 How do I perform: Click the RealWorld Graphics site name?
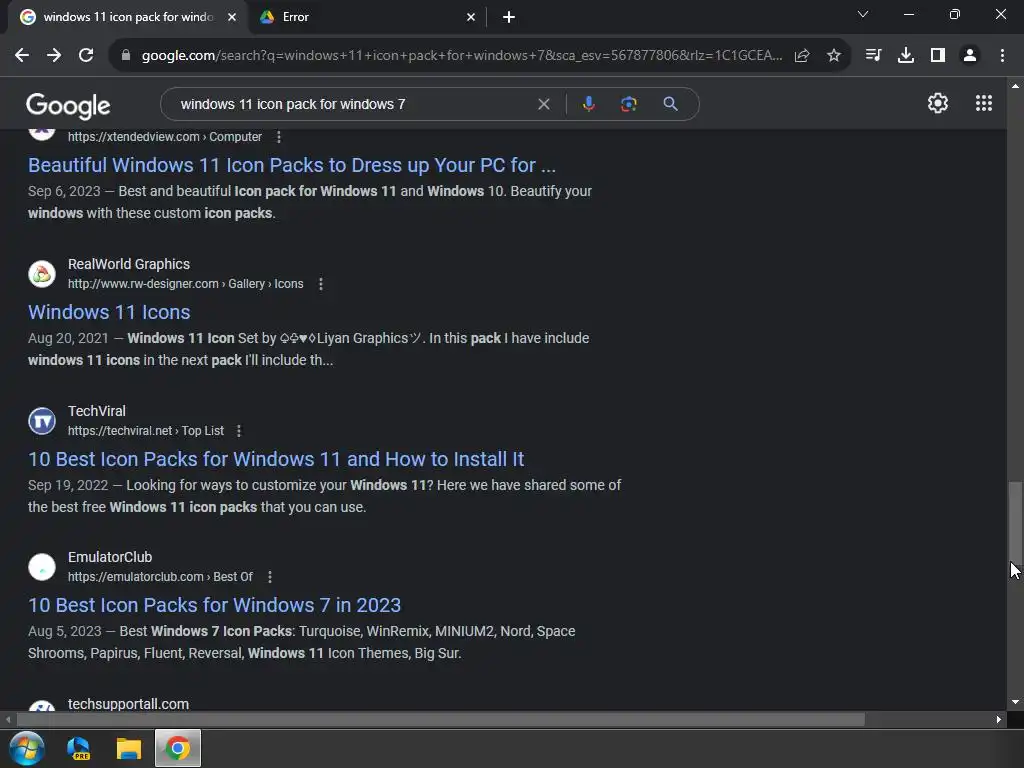[x=129, y=264]
